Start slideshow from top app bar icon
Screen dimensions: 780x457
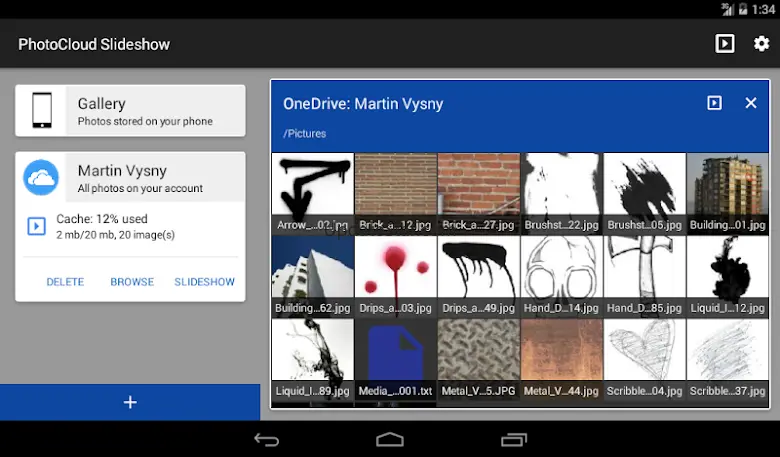tap(724, 44)
